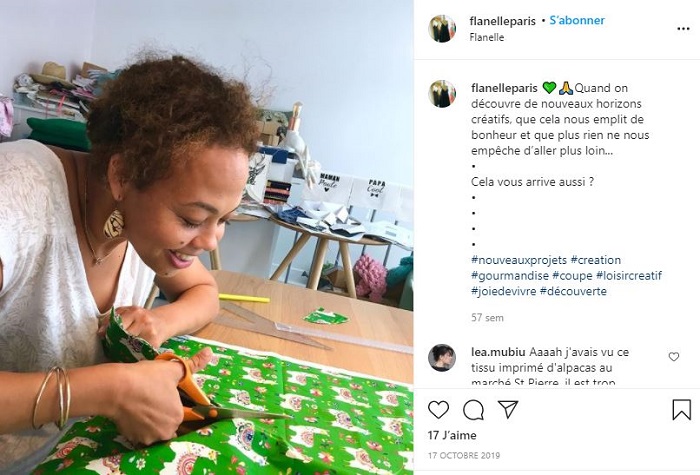Save post with bookmark icon
This screenshot has width=700, height=475.
pos(681,409)
